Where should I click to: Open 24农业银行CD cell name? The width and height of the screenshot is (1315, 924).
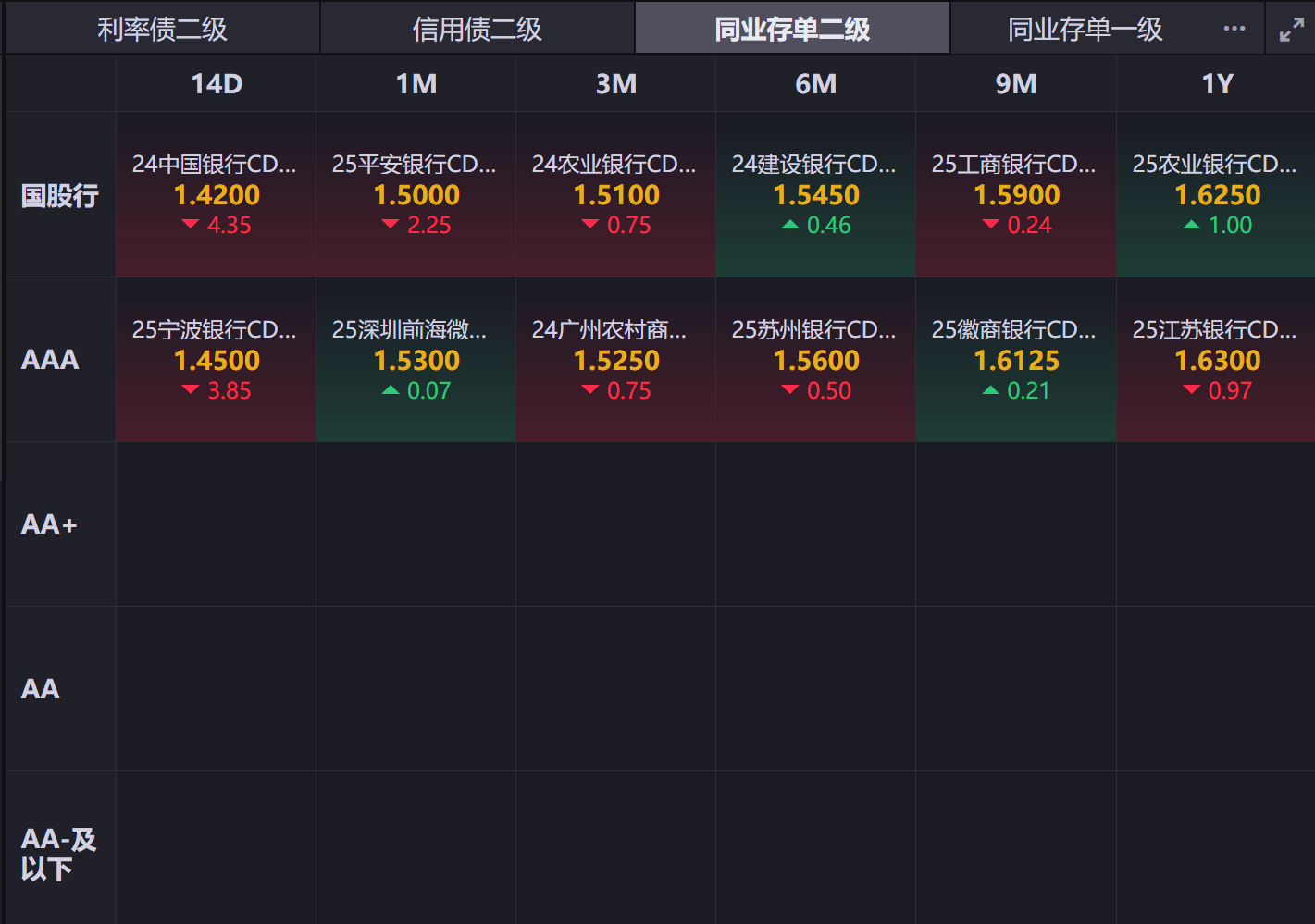[614, 164]
